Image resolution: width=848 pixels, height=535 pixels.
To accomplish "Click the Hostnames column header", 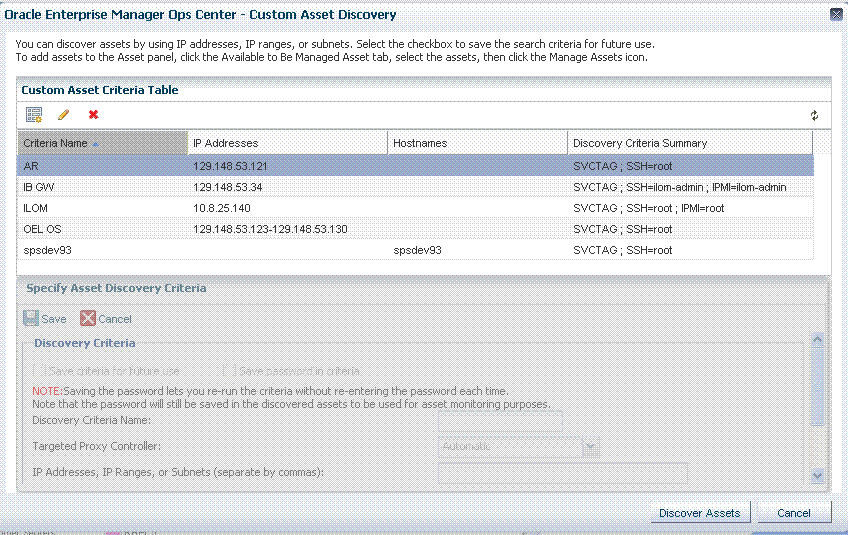I will (478, 143).
